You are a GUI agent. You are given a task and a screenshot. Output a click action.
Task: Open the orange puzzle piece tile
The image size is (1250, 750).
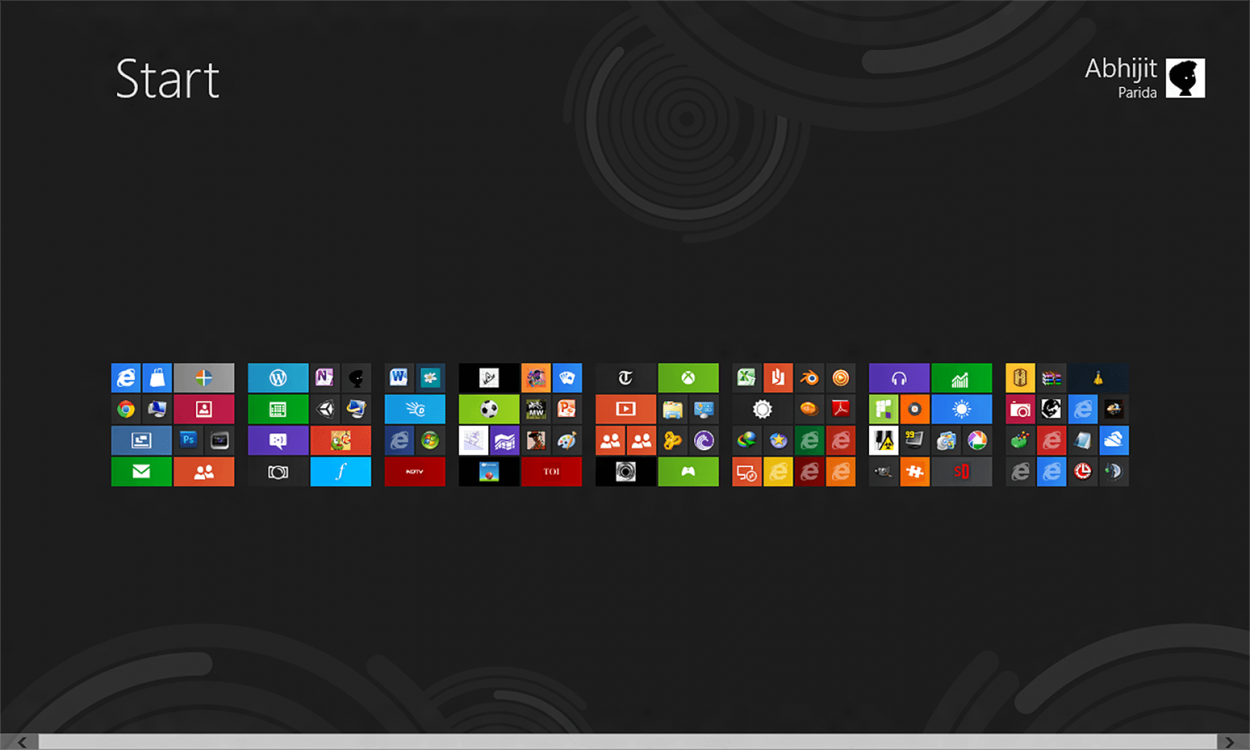pyautogui.click(x=915, y=472)
